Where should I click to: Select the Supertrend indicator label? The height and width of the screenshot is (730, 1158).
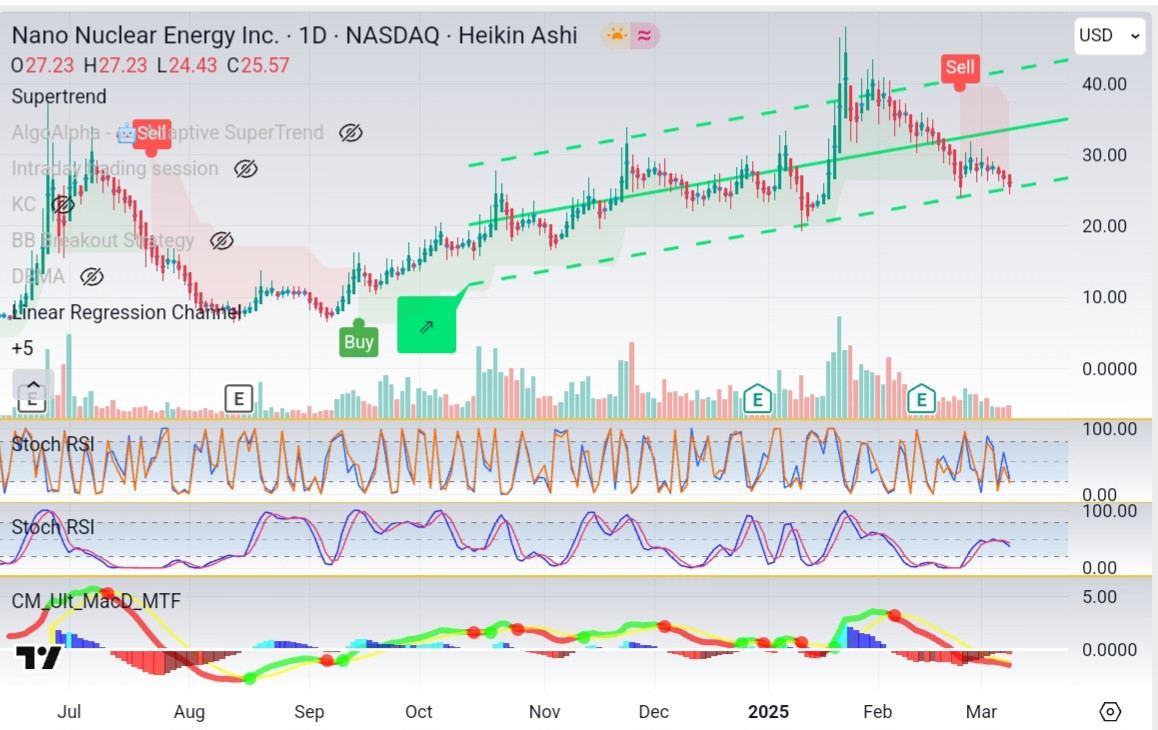coord(59,97)
